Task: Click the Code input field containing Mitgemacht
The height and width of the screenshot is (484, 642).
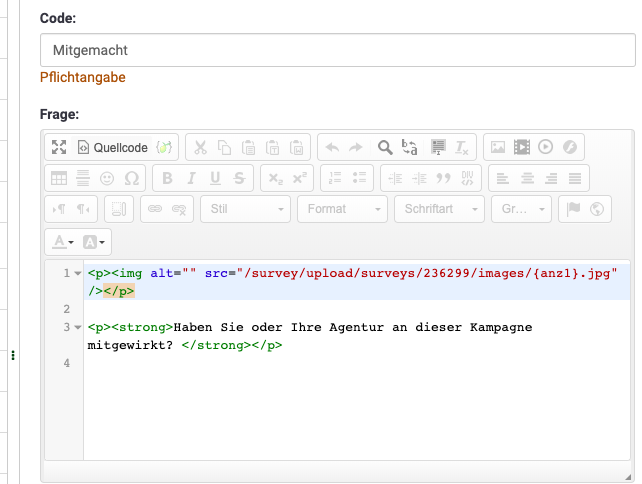Action: pos(337,49)
